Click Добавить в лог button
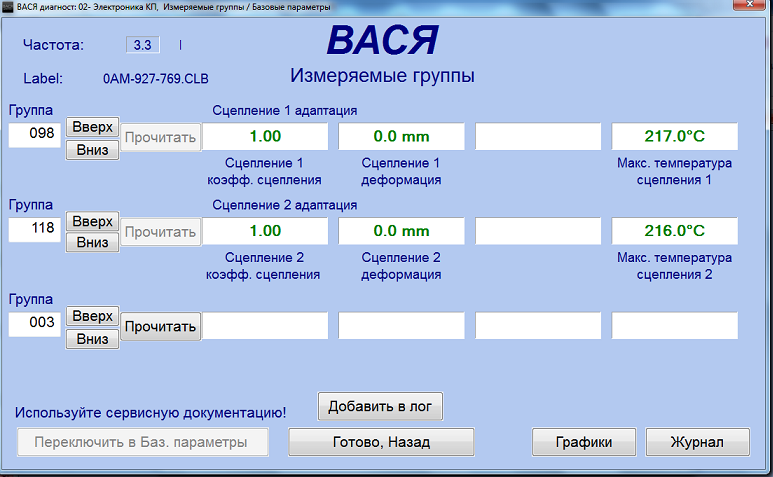Image resolution: width=773 pixels, height=477 pixels. tap(380, 407)
